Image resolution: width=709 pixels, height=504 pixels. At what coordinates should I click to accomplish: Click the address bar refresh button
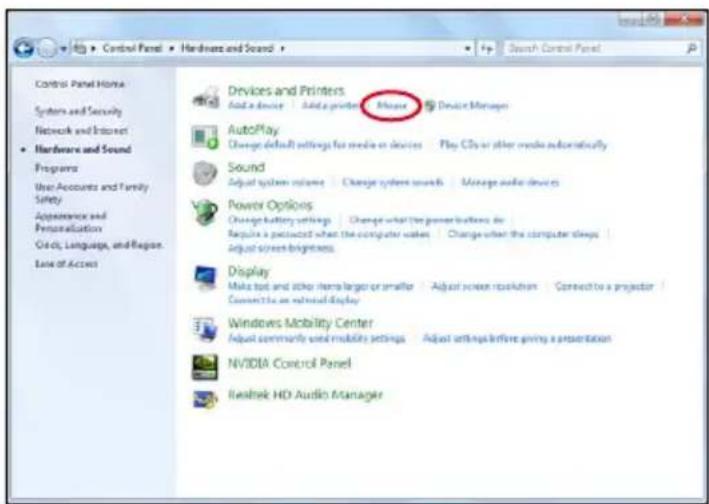(487, 48)
